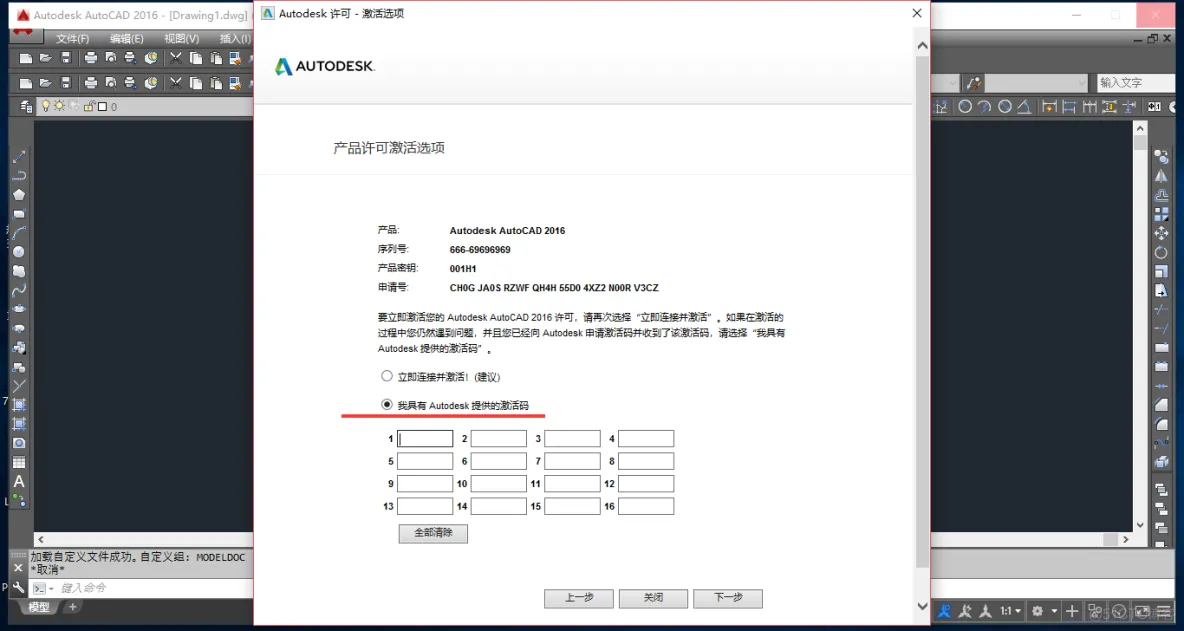Toggle layer freeze sun icon
Viewport: 1184px width, 631px height.
(x=59, y=106)
